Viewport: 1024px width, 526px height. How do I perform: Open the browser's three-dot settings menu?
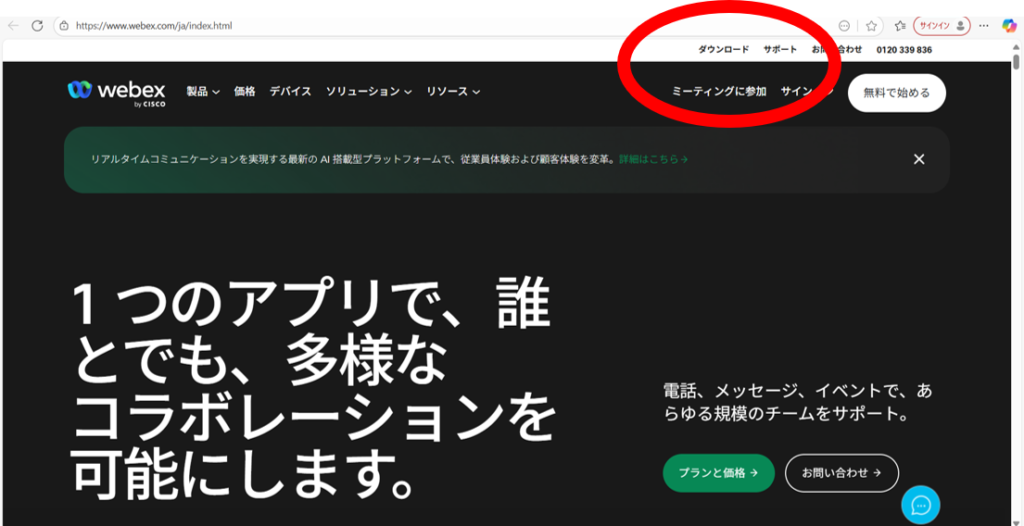(x=984, y=26)
